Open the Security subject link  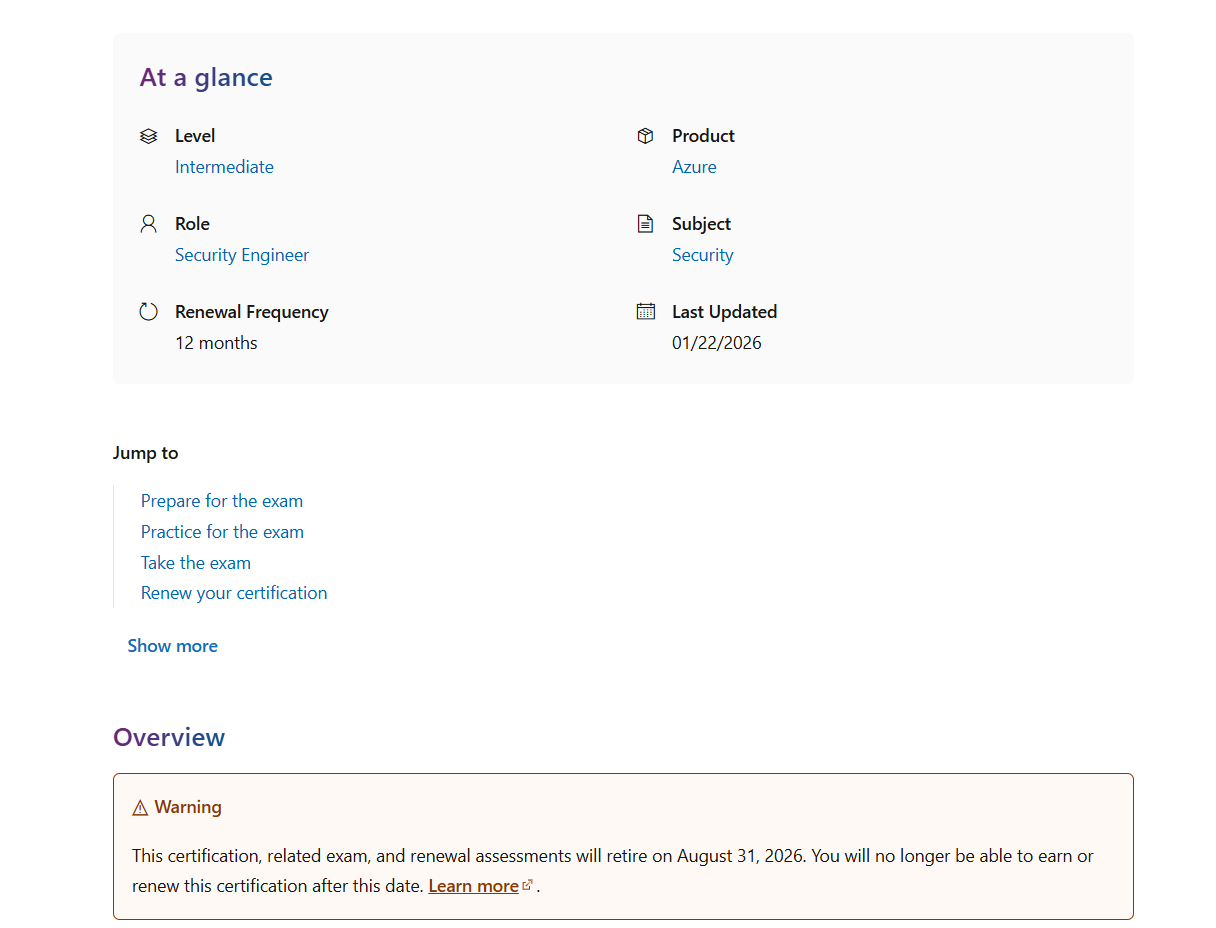[703, 255]
